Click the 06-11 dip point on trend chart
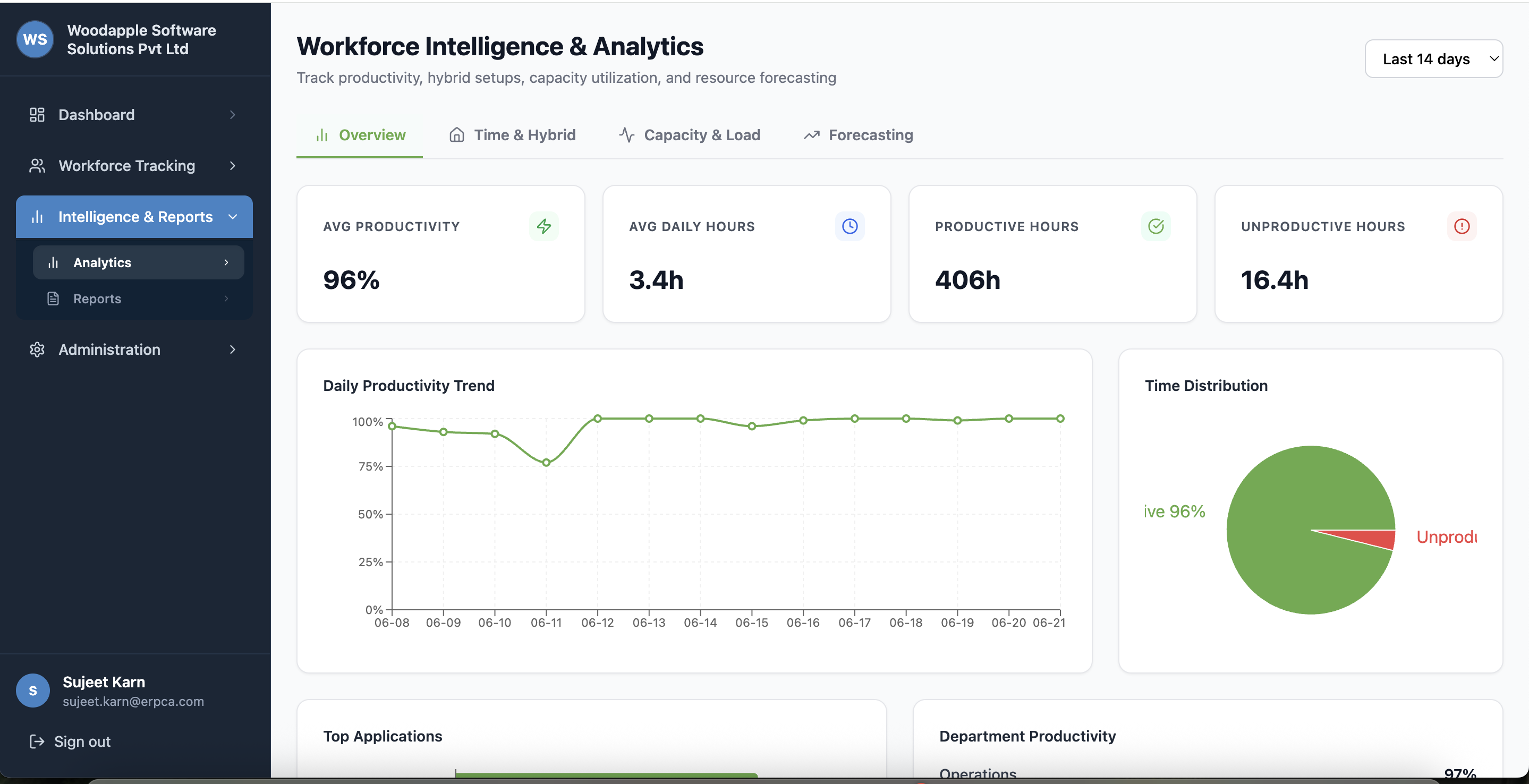1529x784 pixels. tap(546, 463)
